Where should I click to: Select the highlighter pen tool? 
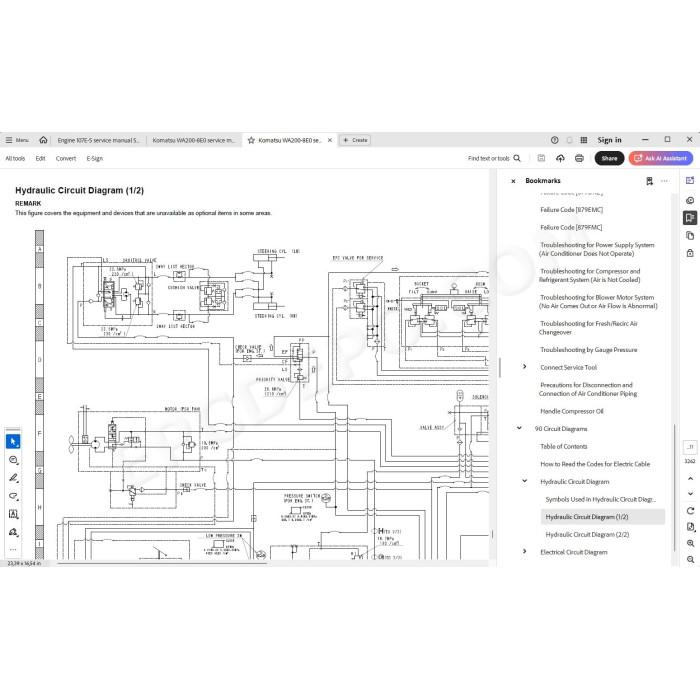pos(13,478)
